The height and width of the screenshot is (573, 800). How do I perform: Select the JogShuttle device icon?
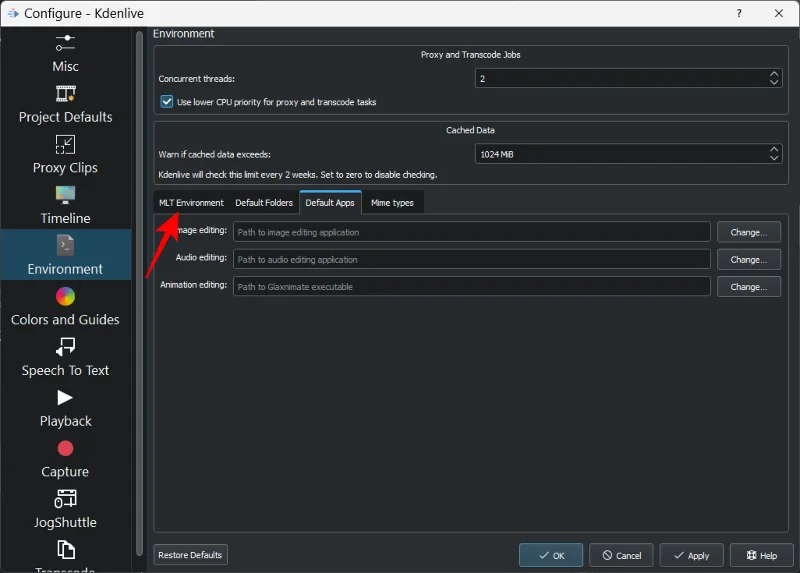[x=65, y=499]
